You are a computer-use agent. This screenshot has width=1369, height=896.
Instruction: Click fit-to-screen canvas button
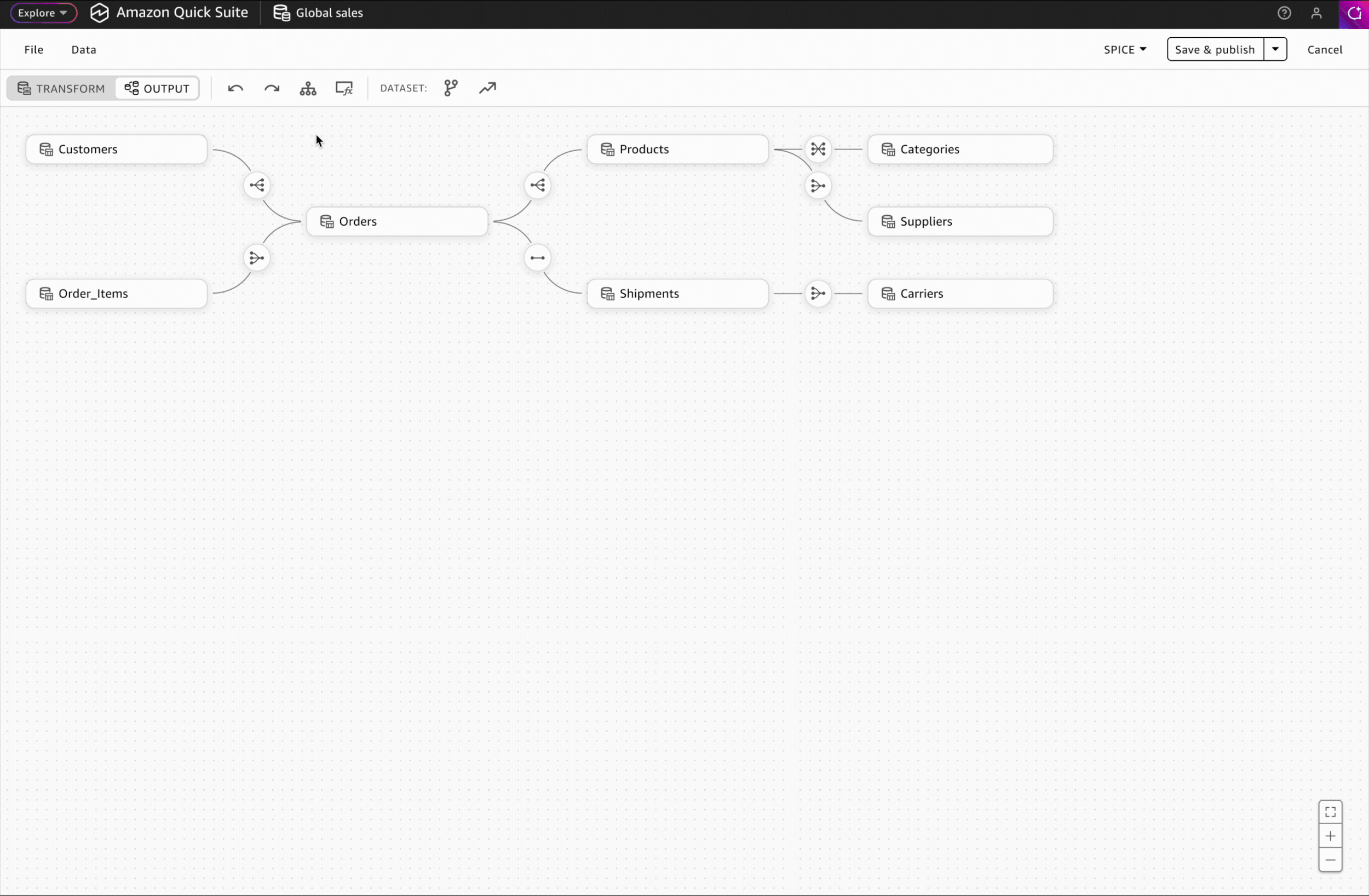1330,812
